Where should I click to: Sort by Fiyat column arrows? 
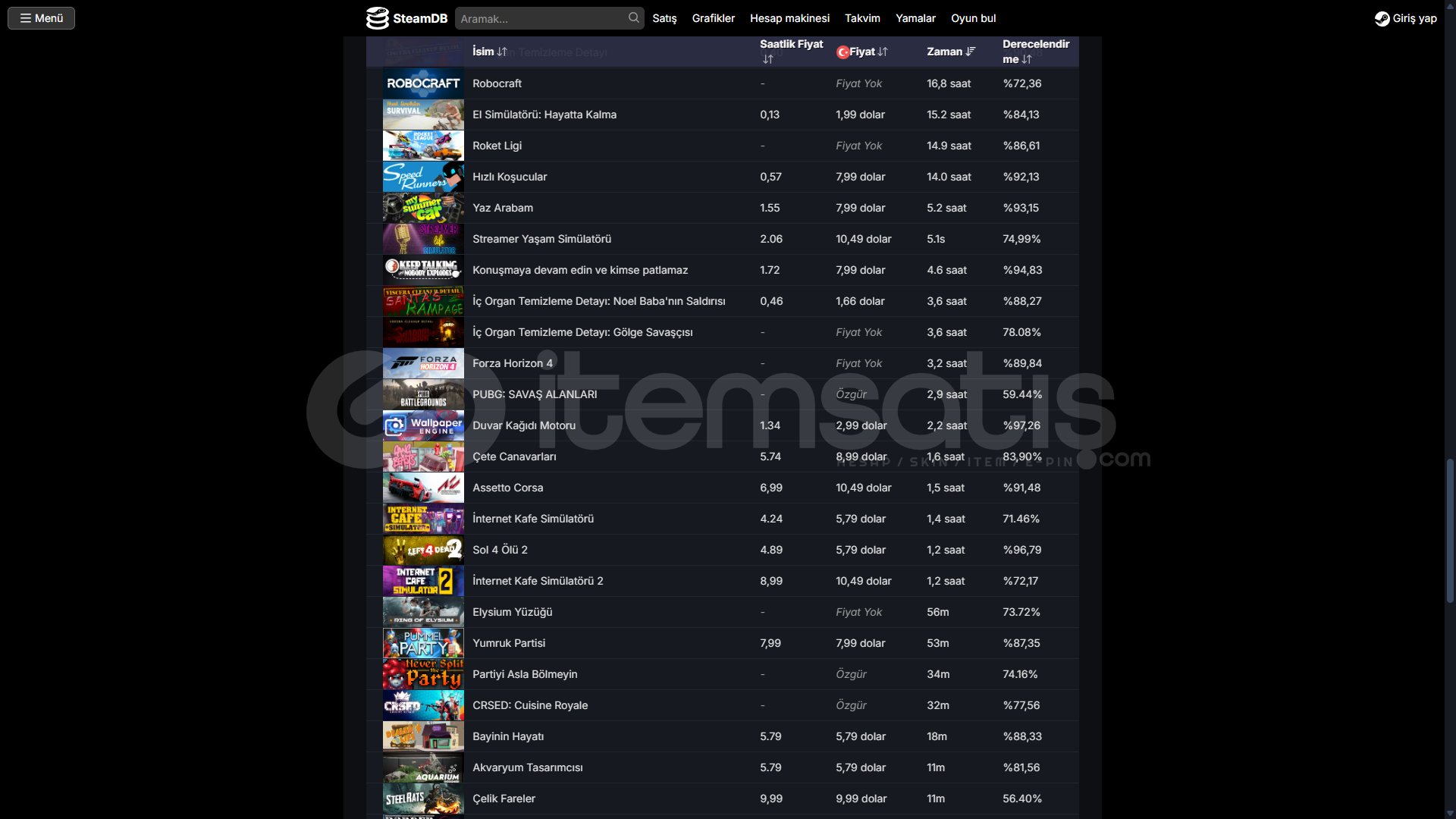pyautogui.click(x=882, y=52)
